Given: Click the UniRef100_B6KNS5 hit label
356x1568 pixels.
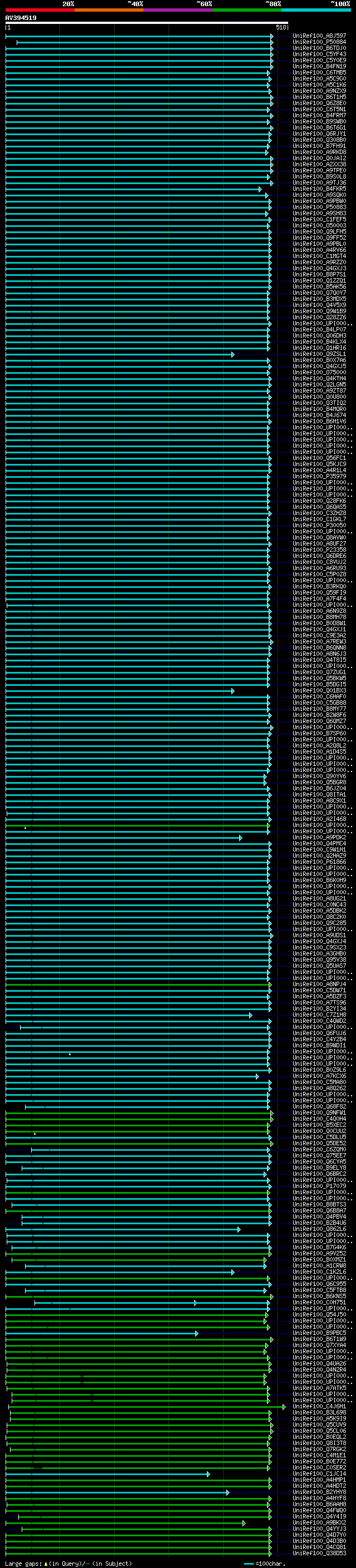Looking at the screenshot, I should [319, 1296].
